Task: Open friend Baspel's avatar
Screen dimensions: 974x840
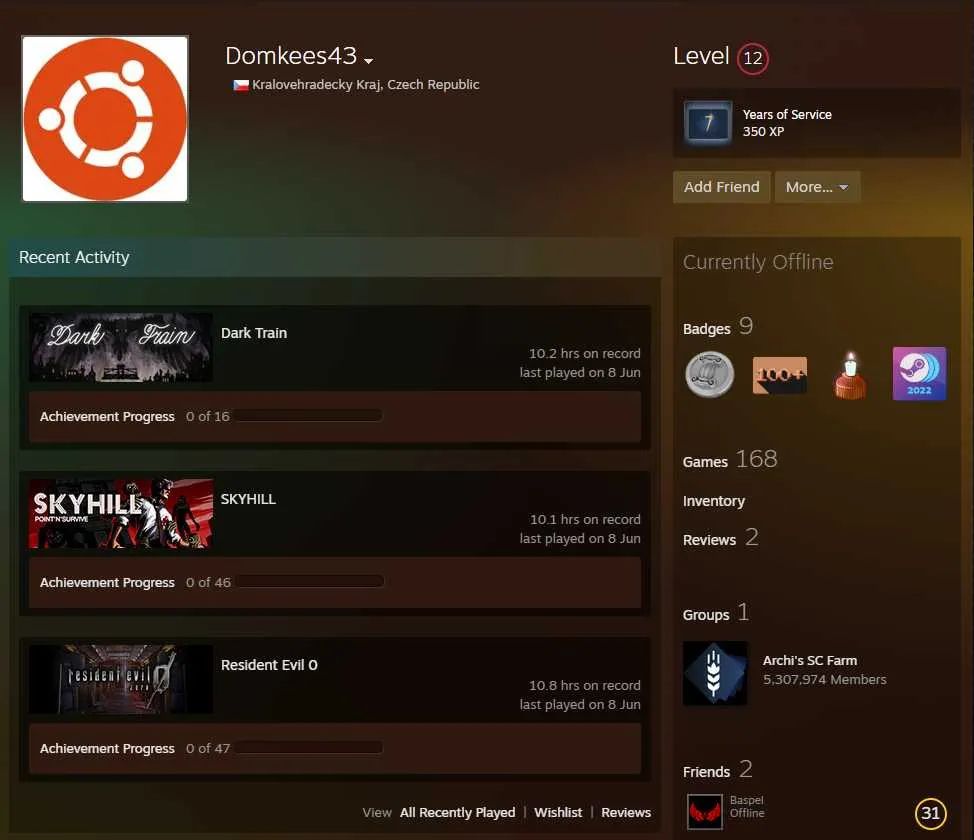Action: point(705,812)
